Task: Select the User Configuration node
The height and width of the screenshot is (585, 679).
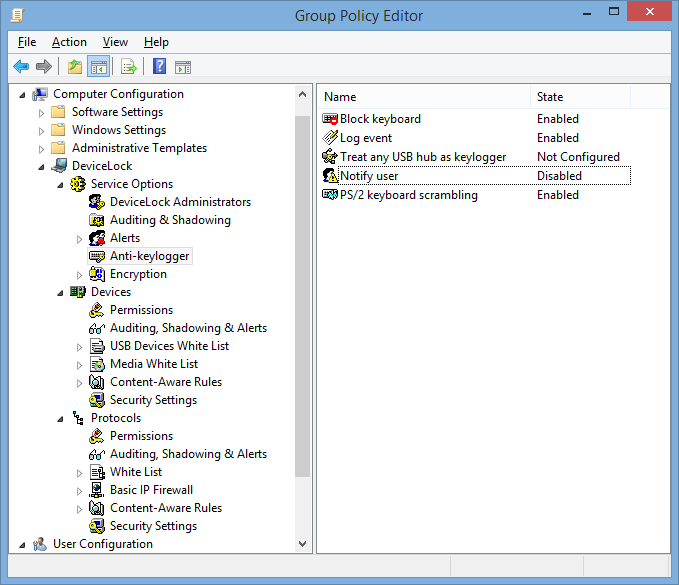Action: click(x=103, y=544)
